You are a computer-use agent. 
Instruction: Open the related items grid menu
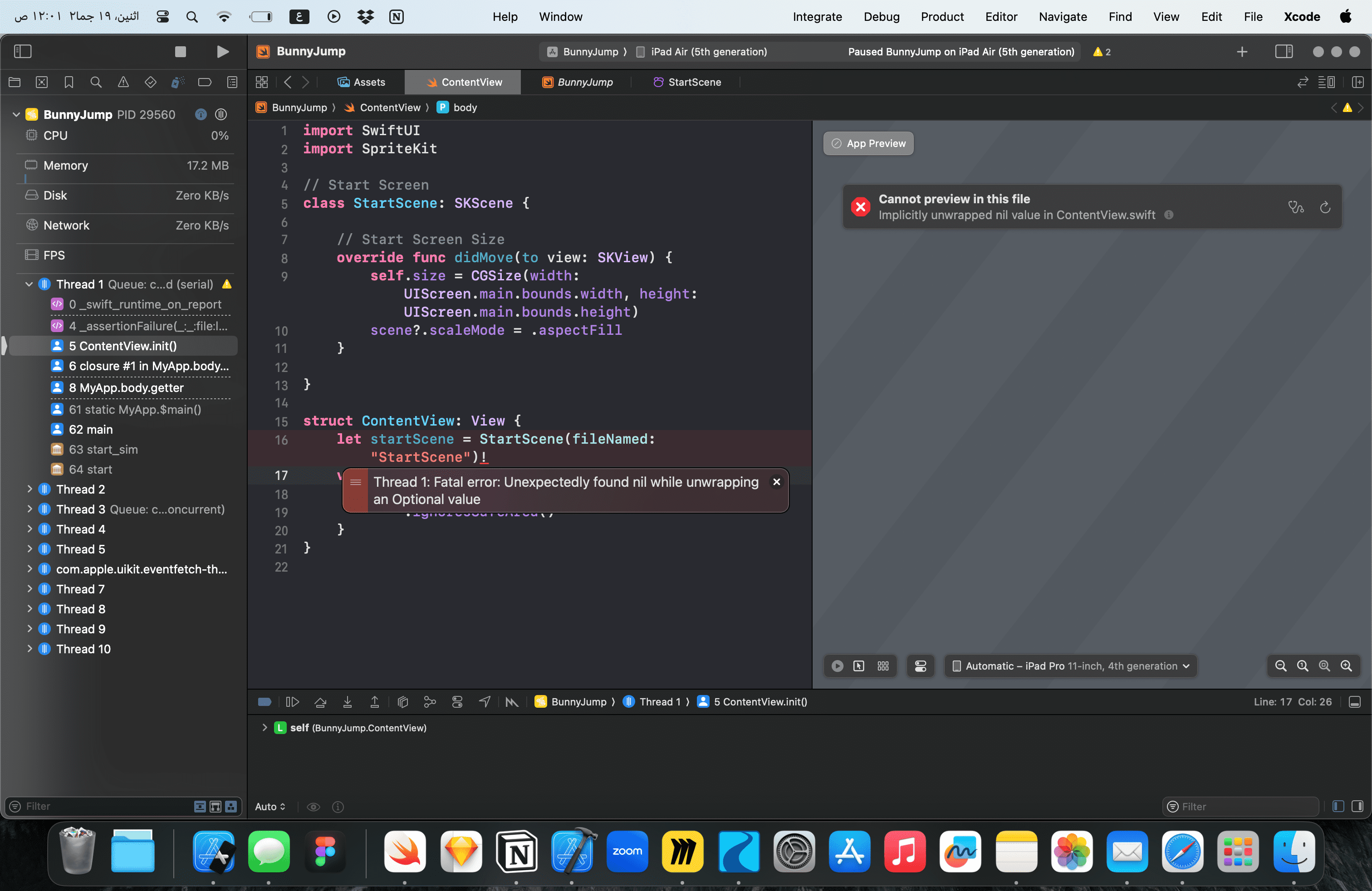(x=262, y=82)
